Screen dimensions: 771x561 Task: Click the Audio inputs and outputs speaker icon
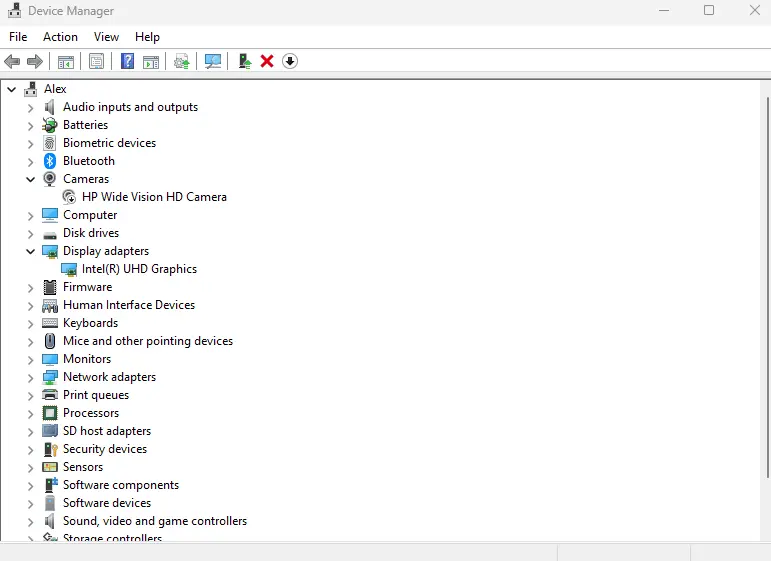coord(50,107)
